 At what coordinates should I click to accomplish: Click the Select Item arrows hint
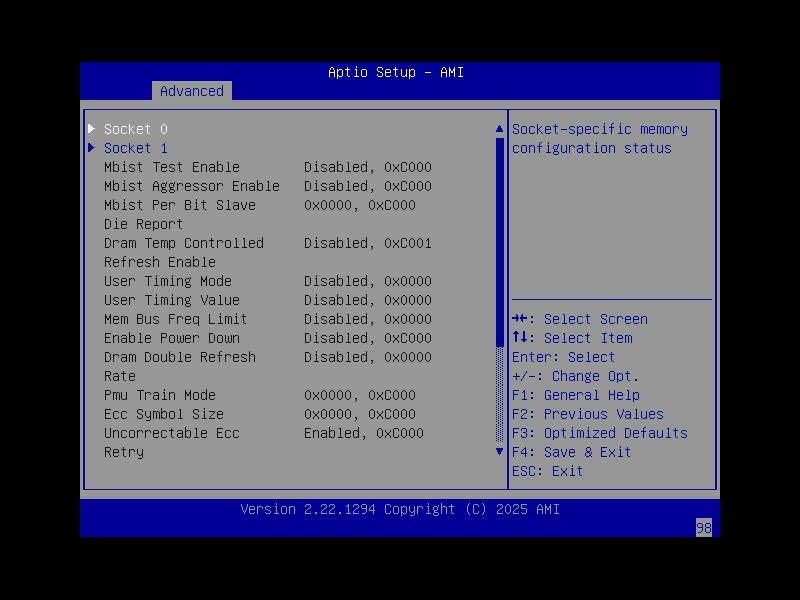572,338
